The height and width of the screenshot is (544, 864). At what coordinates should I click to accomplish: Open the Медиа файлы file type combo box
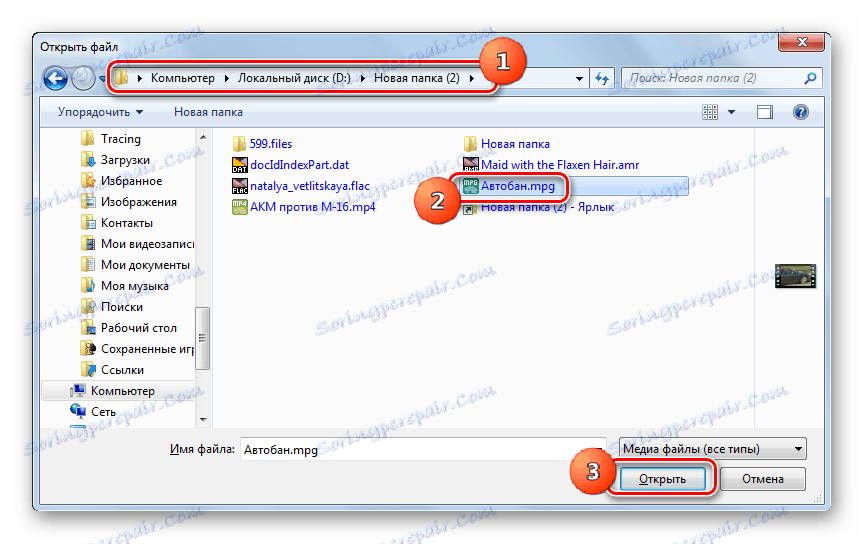pyautogui.click(x=712, y=449)
